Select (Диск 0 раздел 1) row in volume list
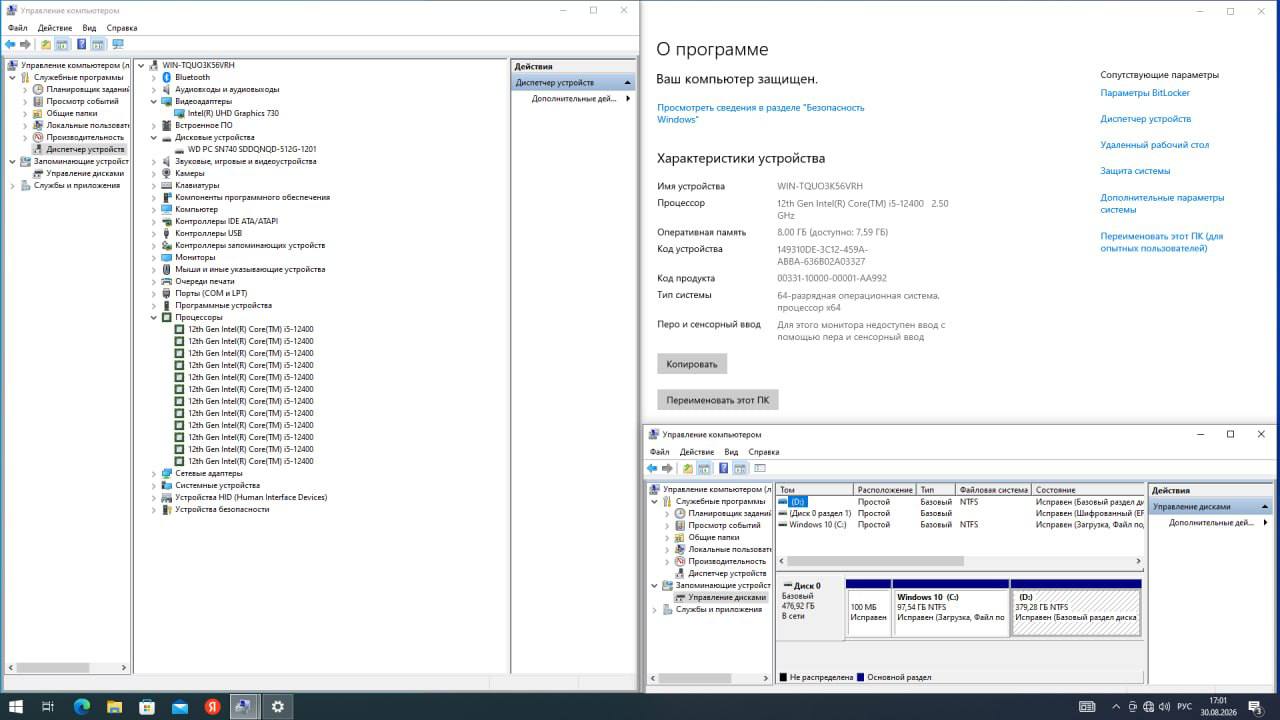Image resolution: width=1280 pixels, height=720 pixels. (x=820, y=513)
